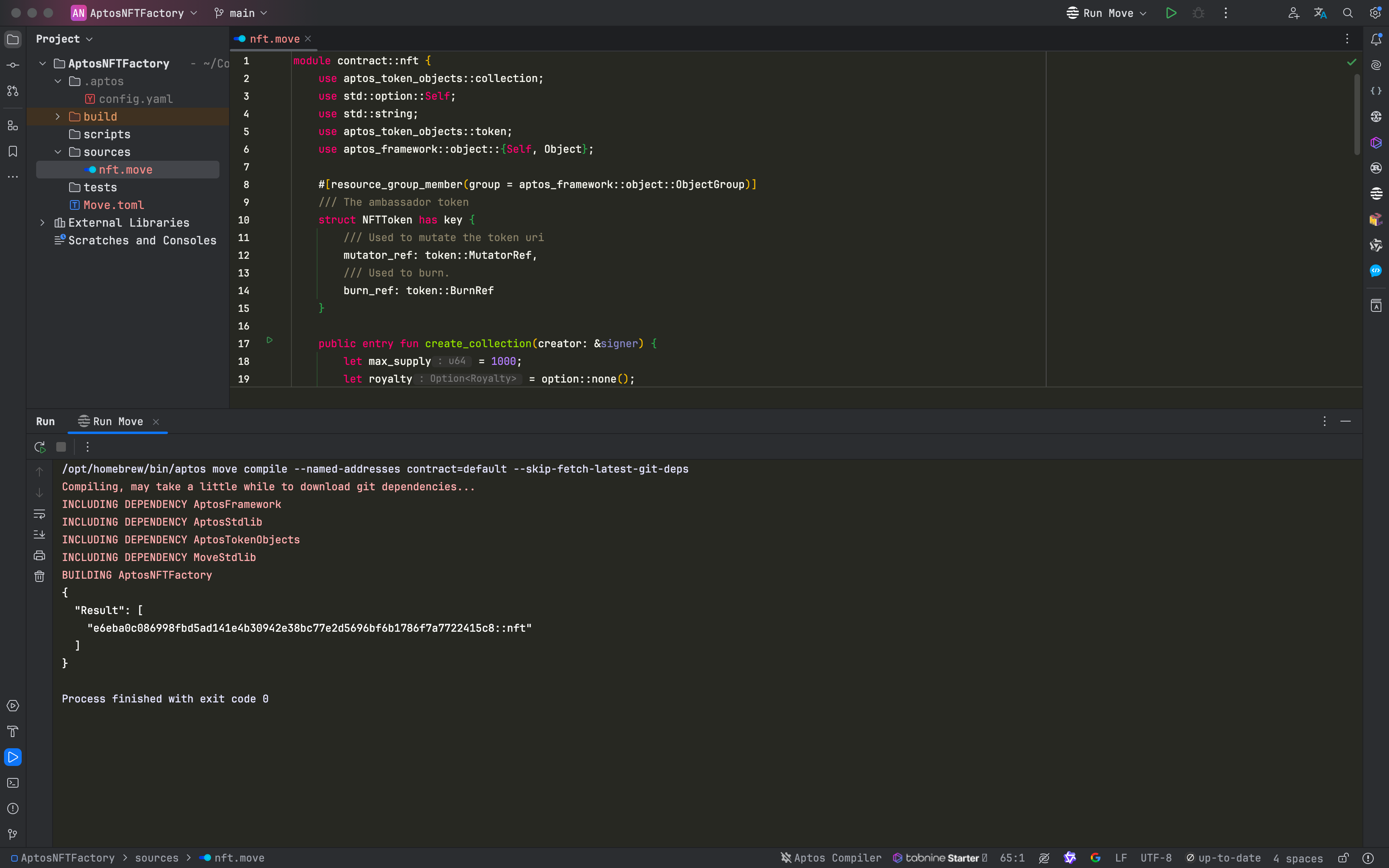Open the Run tool window icon
1389x868 pixels.
[12, 757]
